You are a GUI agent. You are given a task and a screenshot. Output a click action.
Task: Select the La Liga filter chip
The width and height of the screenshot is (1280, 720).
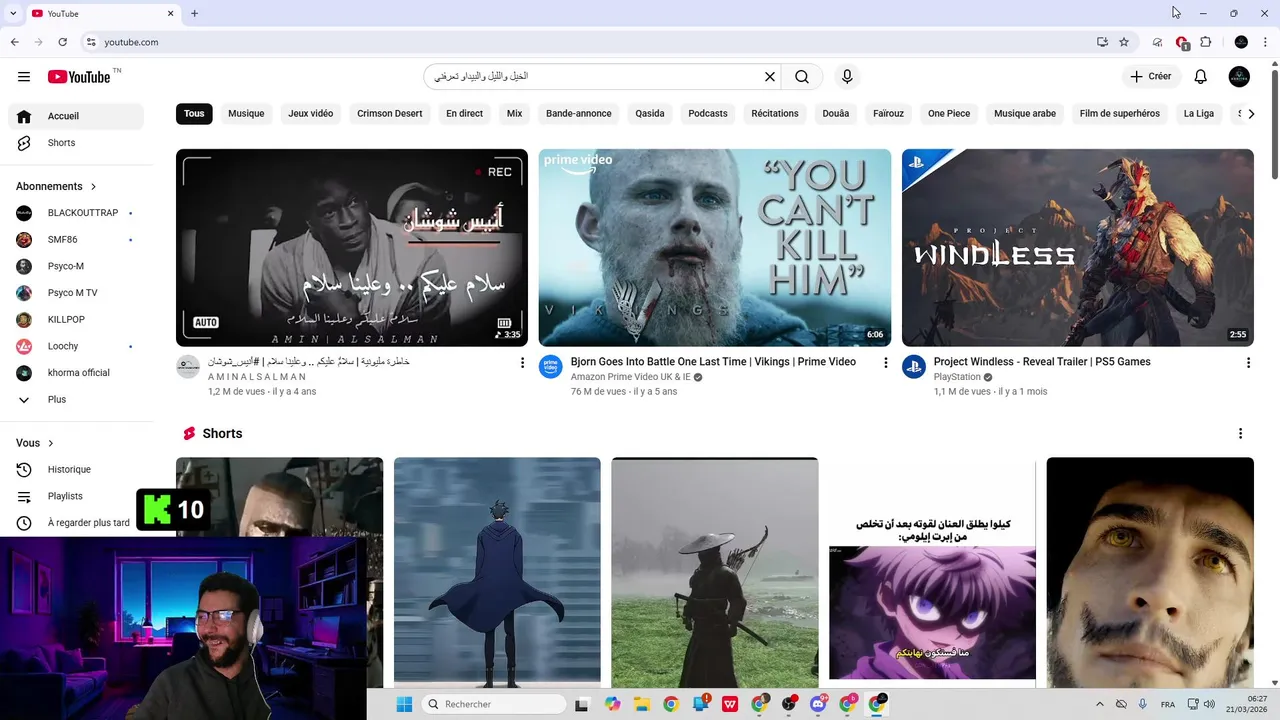(x=1199, y=114)
